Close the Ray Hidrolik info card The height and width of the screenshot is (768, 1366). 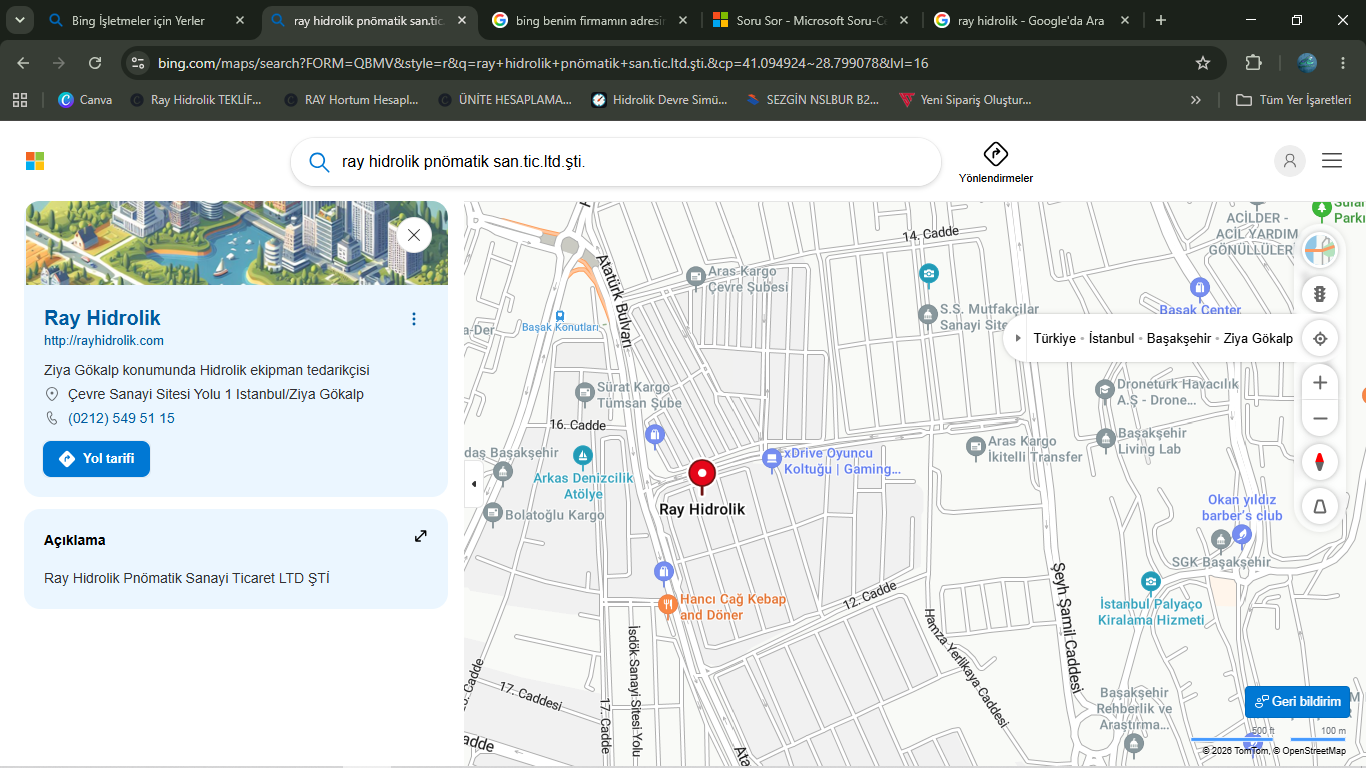[414, 236]
